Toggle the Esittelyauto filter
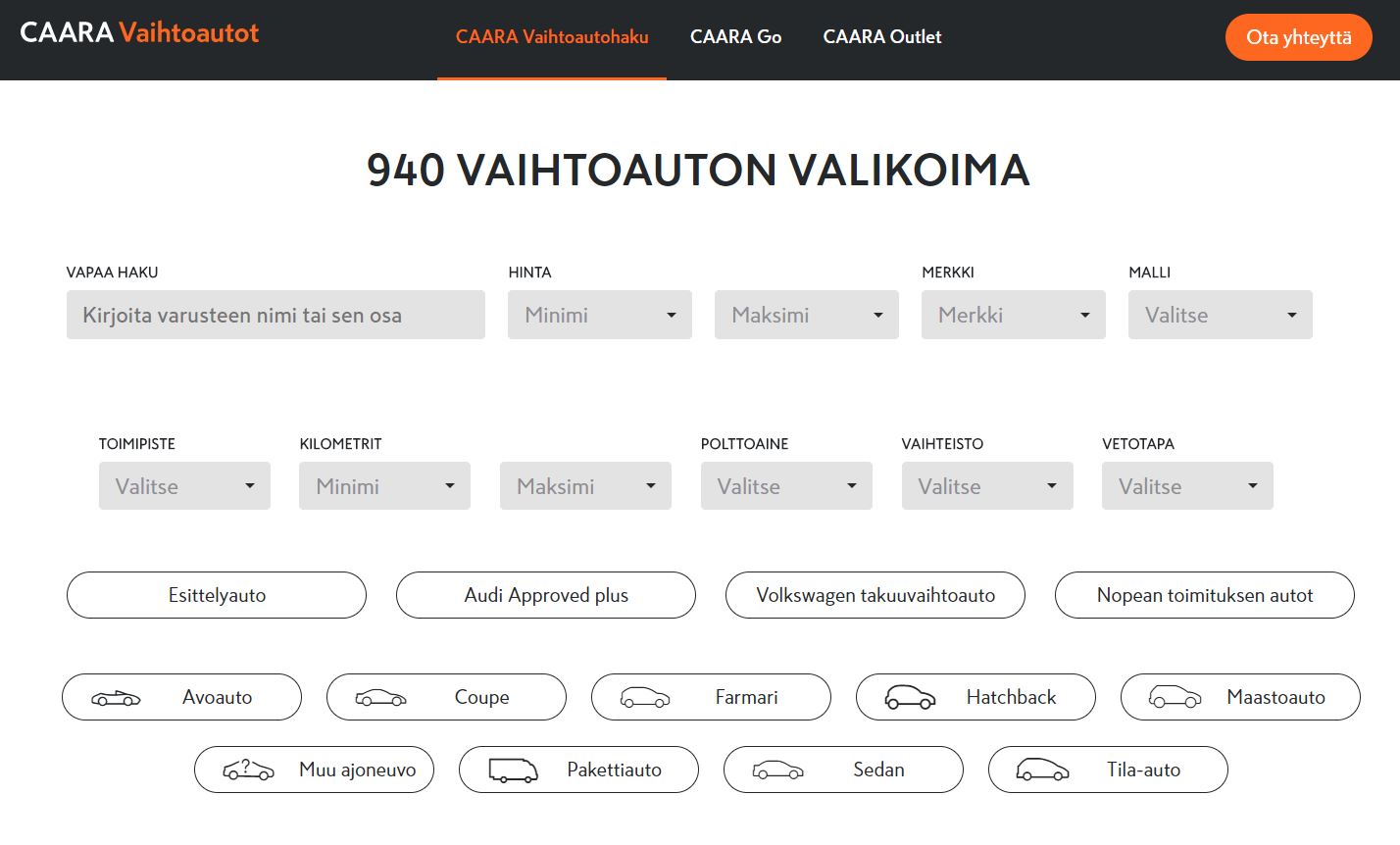This screenshot has width=1400, height=845. click(217, 595)
